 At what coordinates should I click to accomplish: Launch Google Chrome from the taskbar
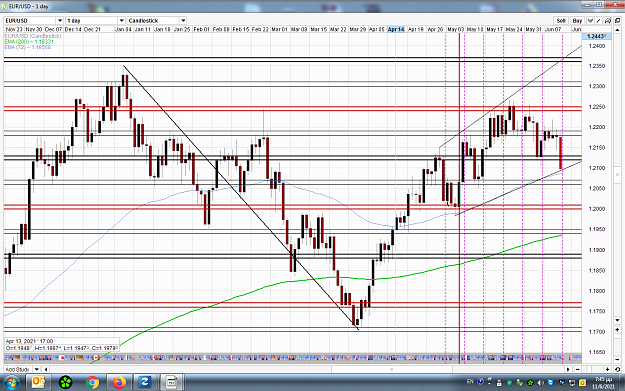pos(92,383)
